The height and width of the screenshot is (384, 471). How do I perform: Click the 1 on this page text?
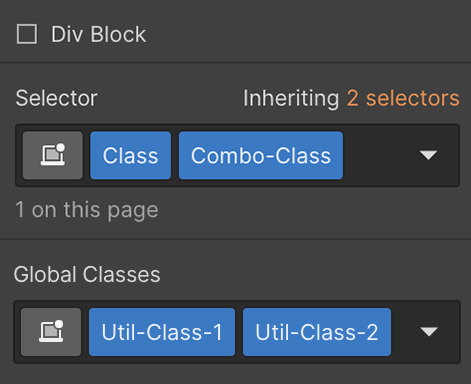tap(87, 210)
